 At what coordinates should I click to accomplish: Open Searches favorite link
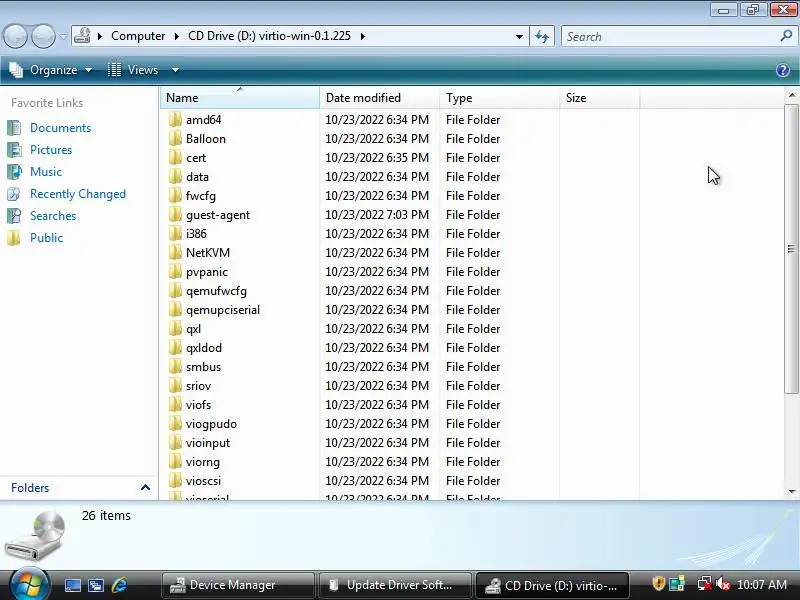(53, 216)
